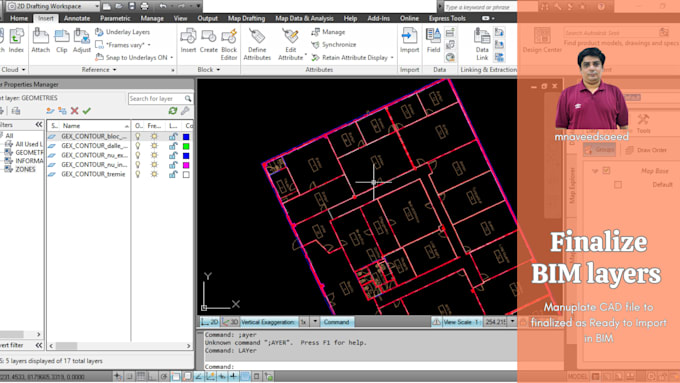Open the View Scale dropdown arrow

[512, 322]
